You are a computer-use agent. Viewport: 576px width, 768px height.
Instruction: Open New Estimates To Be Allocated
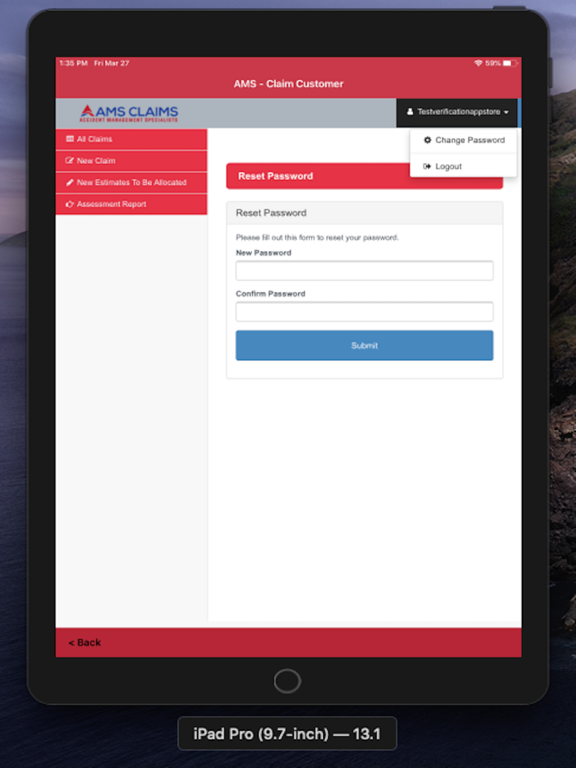[x=131, y=182]
